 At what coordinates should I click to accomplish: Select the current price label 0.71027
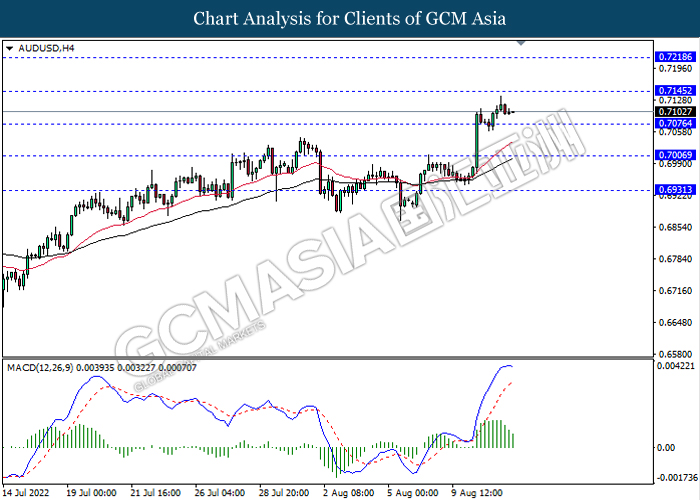[x=675, y=112]
